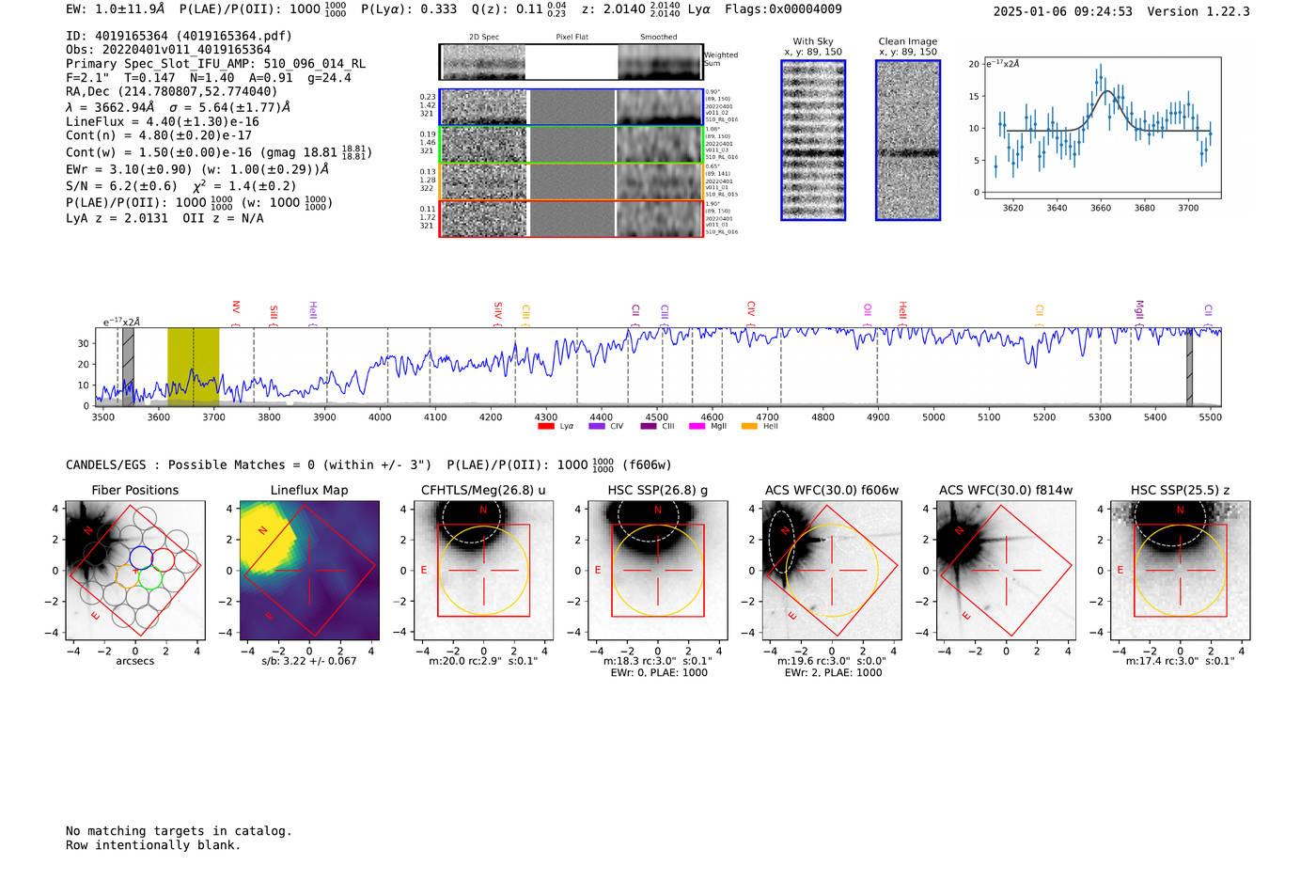Select the red-bordered fiber 2D spectrum row
Screen dimensions: 1316x896
tap(572, 218)
